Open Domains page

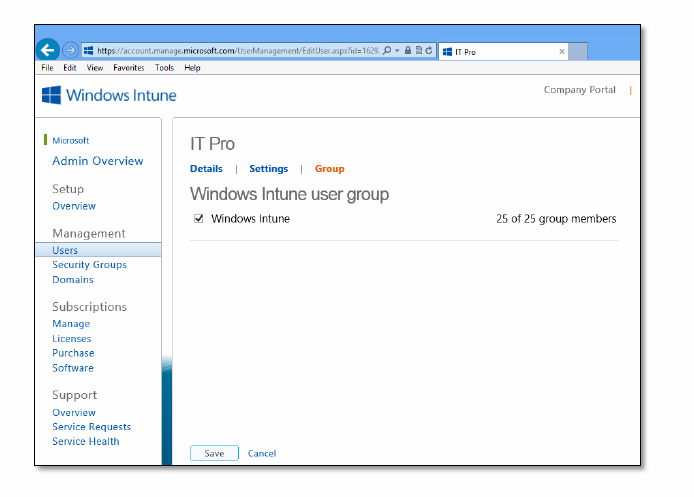click(73, 280)
